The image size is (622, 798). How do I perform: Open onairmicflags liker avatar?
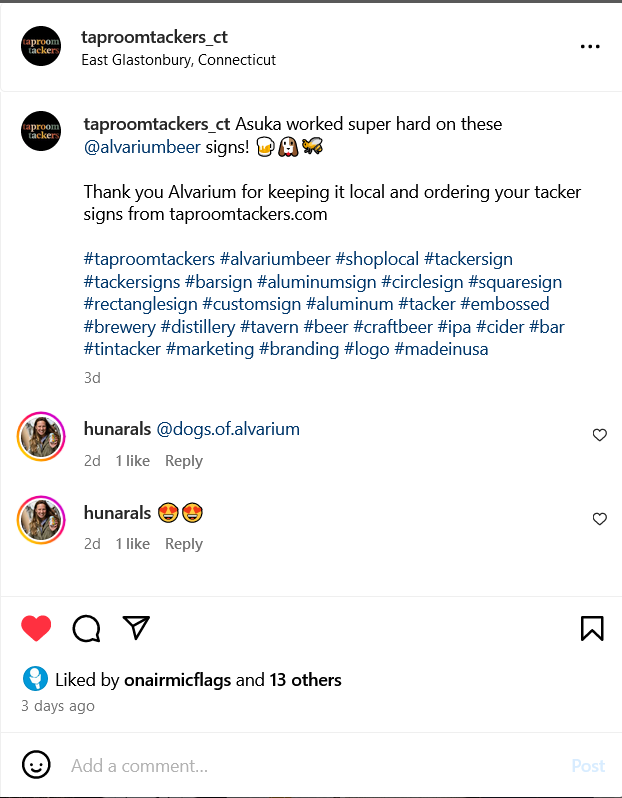pyautogui.click(x=35, y=679)
